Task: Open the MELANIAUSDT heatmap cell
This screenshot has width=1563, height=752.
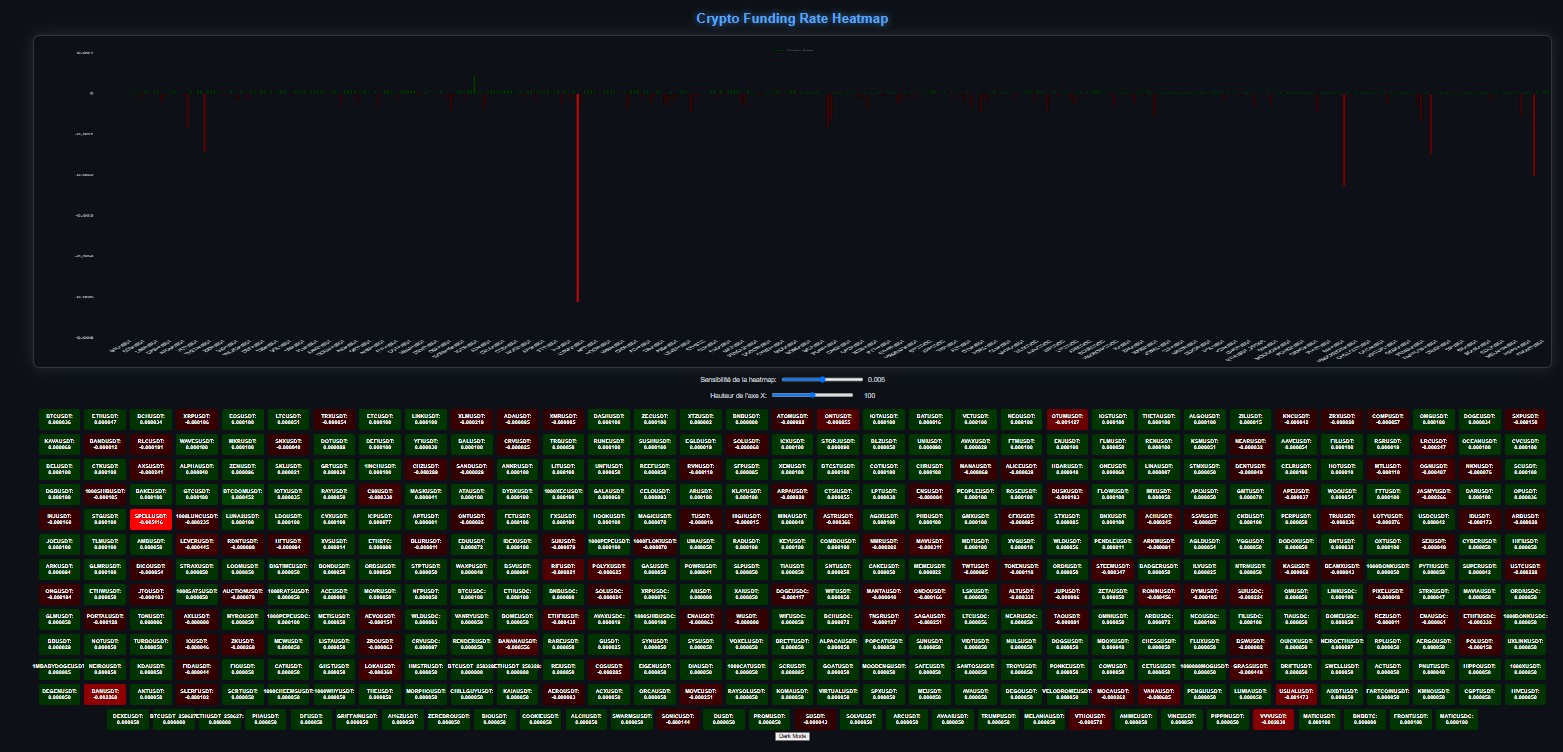Action: (x=1044, y=718)
